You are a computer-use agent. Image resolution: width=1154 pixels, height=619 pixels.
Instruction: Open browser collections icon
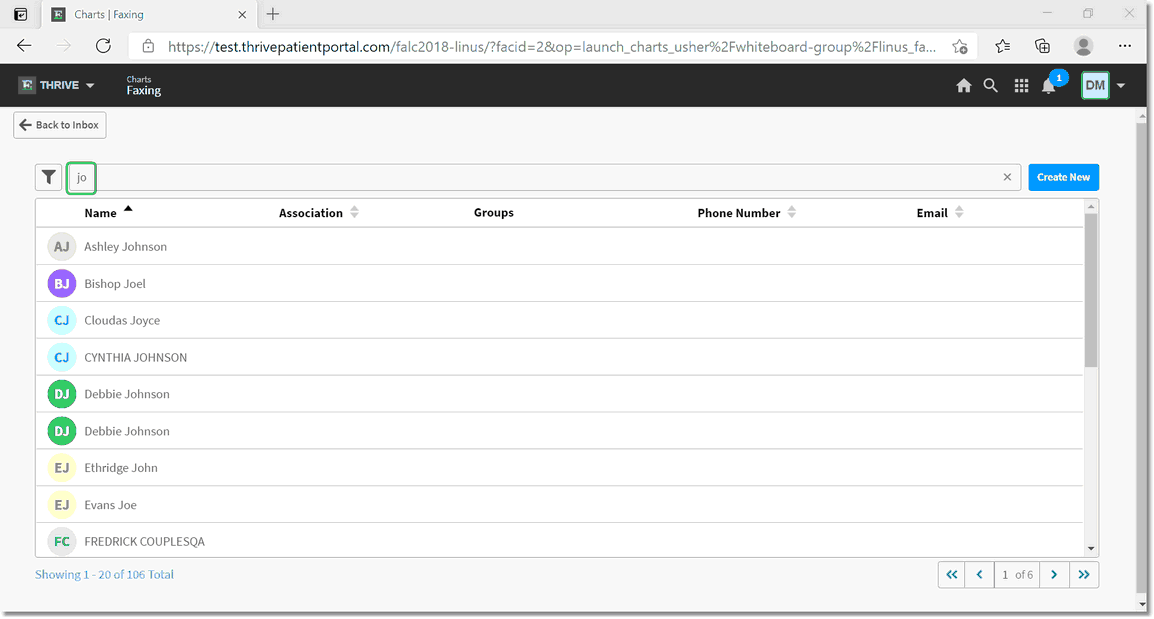[x=1042, y=46]
